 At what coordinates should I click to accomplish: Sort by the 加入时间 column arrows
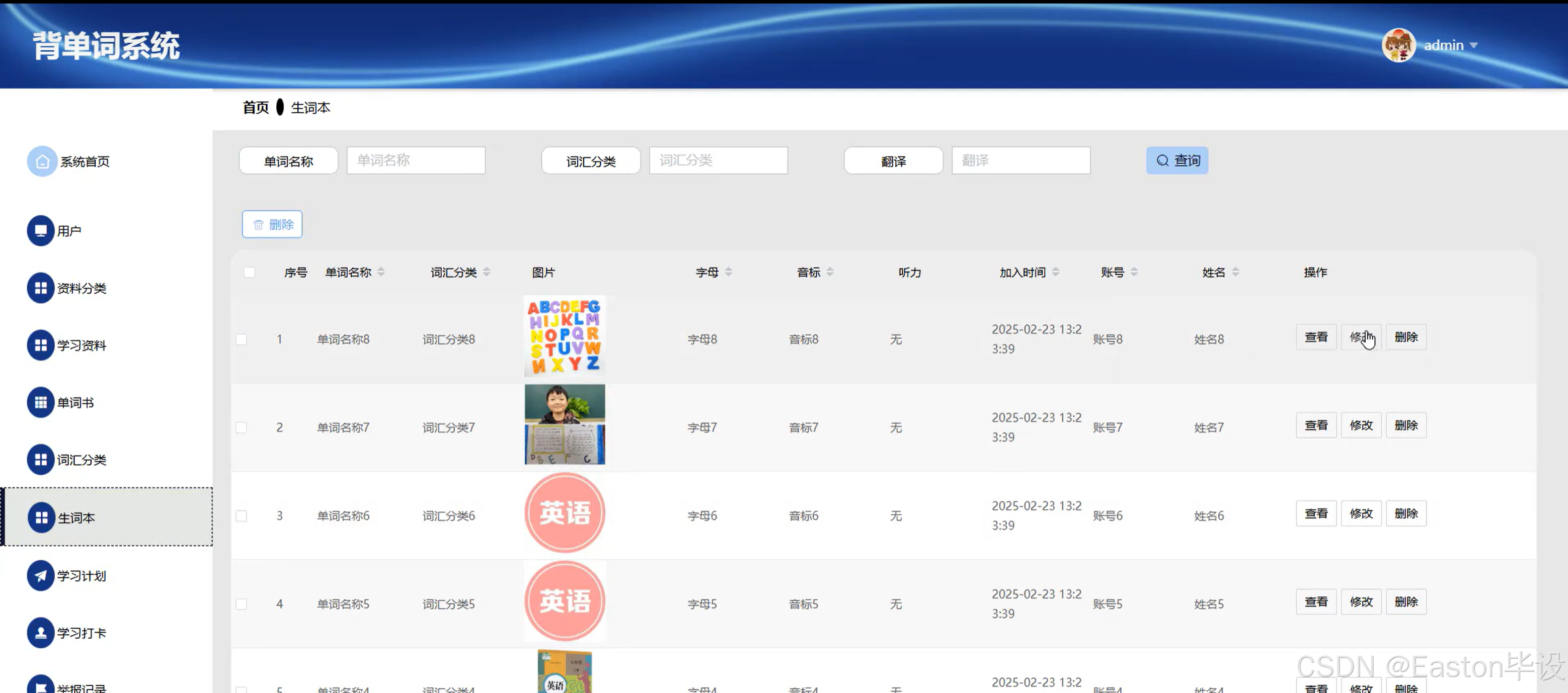click(x=1055, y=272)
